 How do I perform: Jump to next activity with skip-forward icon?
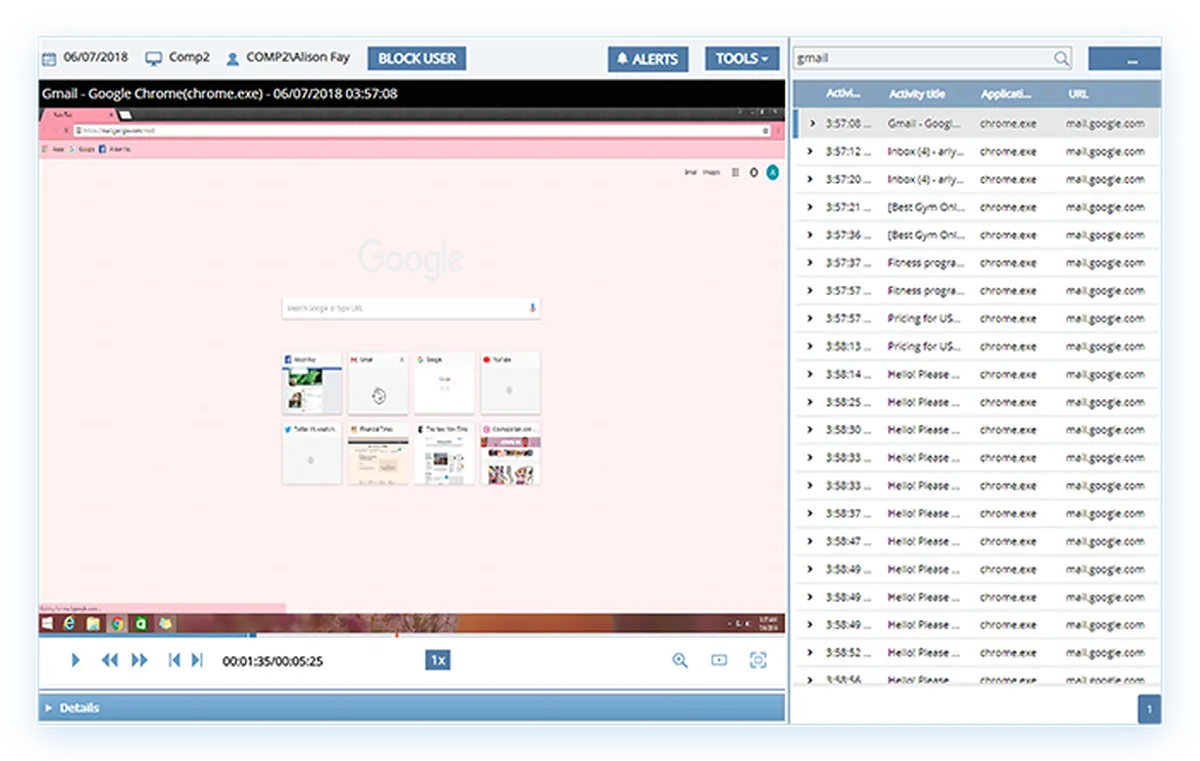[x=197, y=660]
